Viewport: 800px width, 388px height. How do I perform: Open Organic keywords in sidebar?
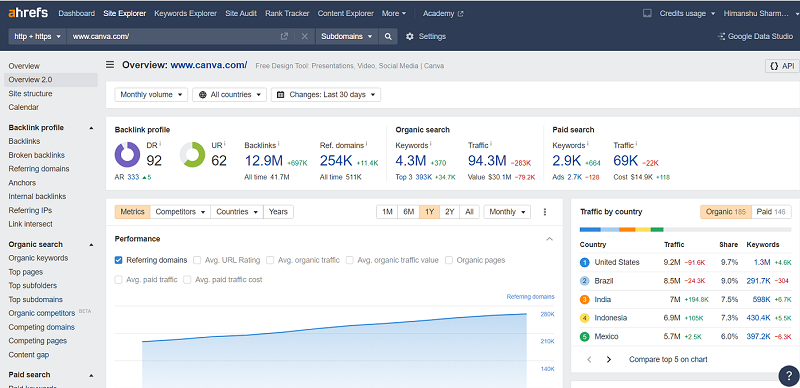(x=38, y=258)
